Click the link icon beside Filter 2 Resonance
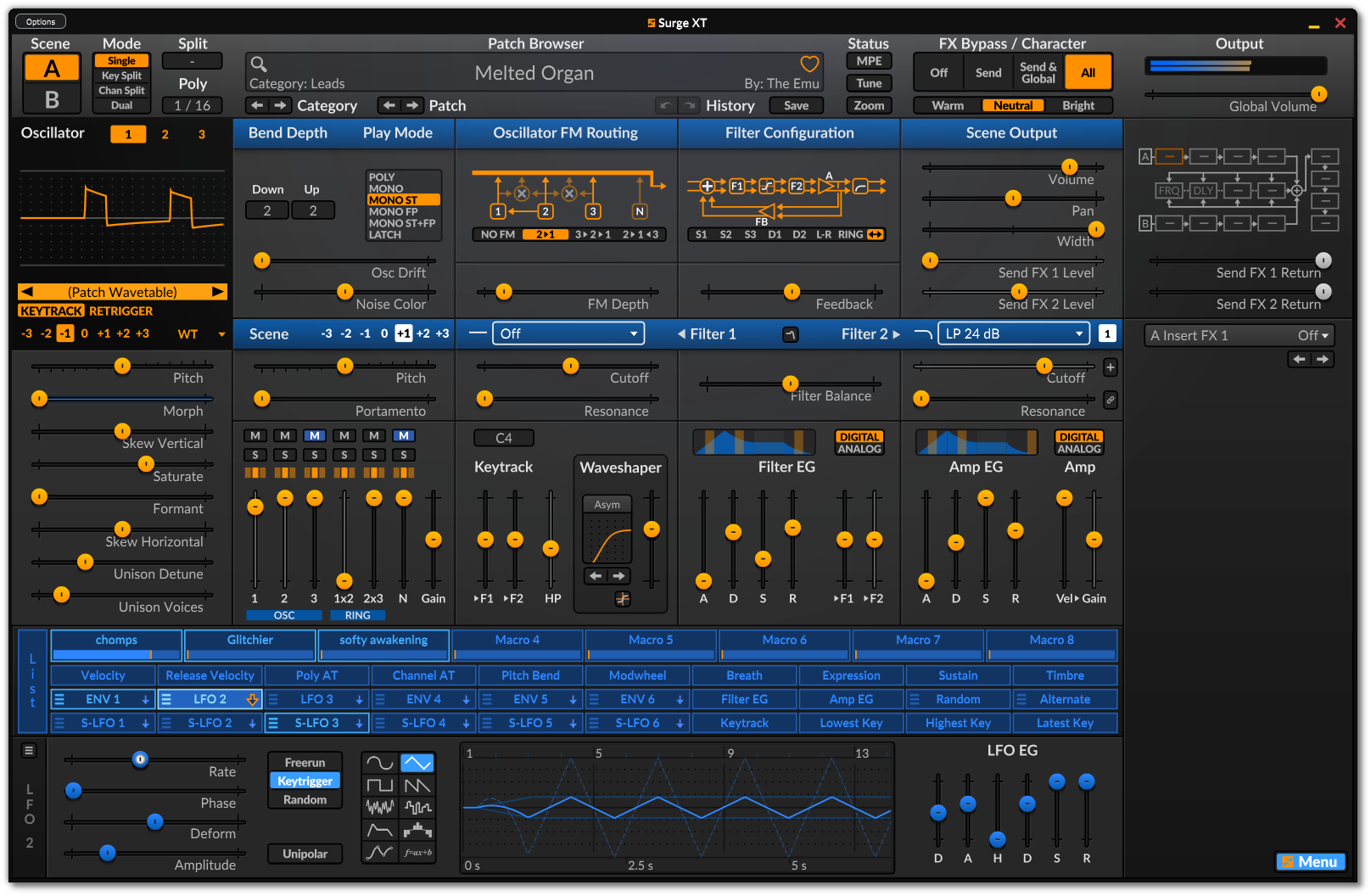The image size is (1371, 896). pos(1110,400)
